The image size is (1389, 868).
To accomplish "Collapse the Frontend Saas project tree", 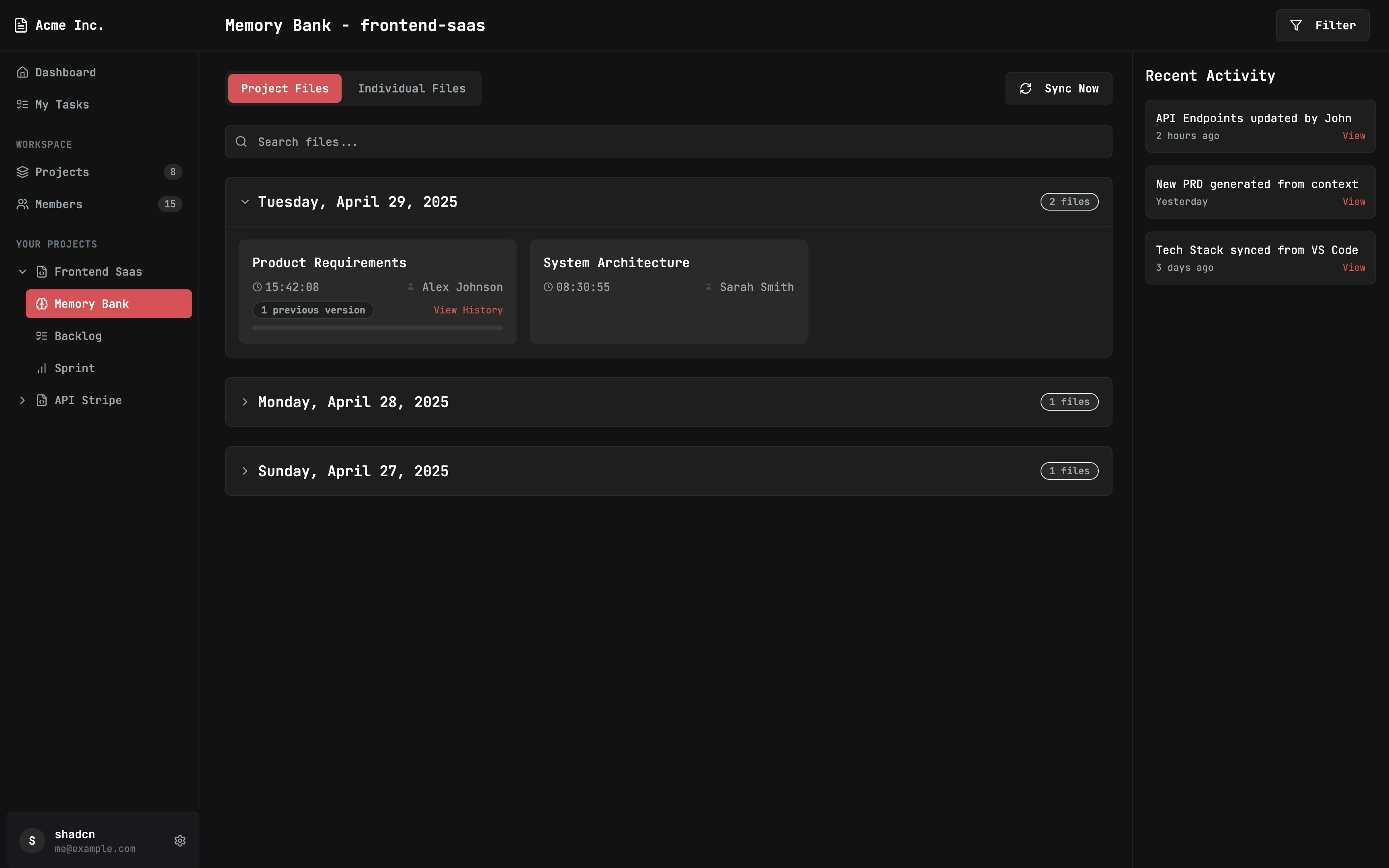I will tap(23, 272).
